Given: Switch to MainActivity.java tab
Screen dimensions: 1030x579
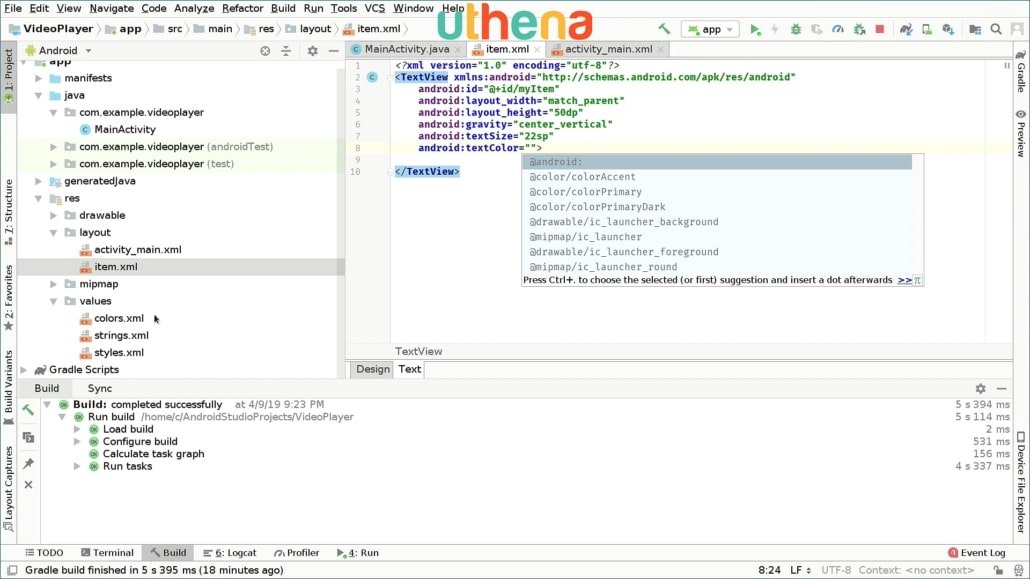Looking at the screenshot, I should click(407, 49).
